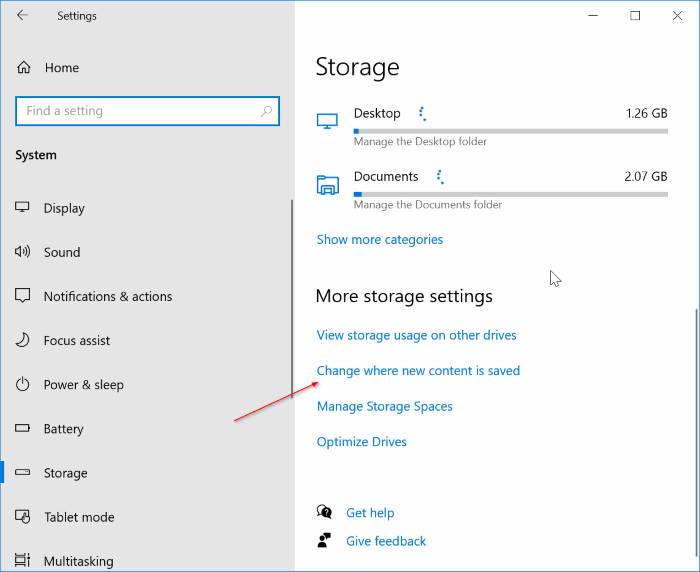Minimize the Settings window
Screen dimensions: 700x572
point(593,16)
